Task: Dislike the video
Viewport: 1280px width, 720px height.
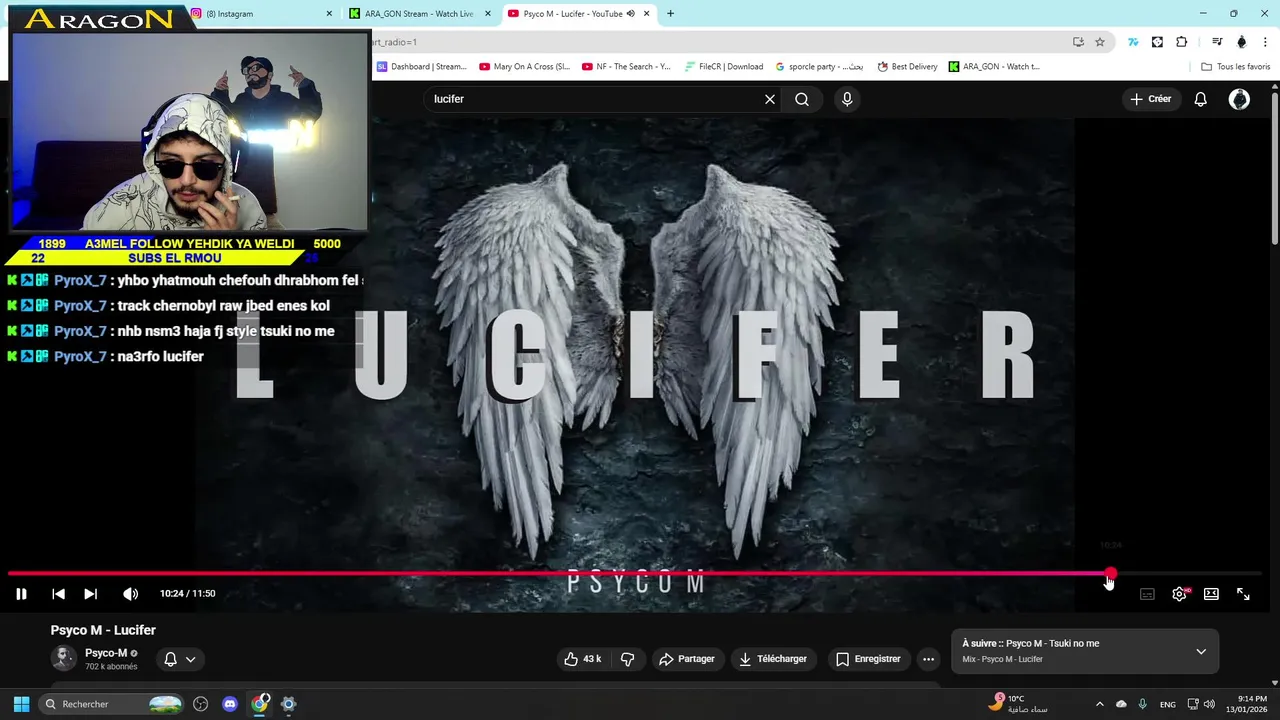Action: pos(628,659)
